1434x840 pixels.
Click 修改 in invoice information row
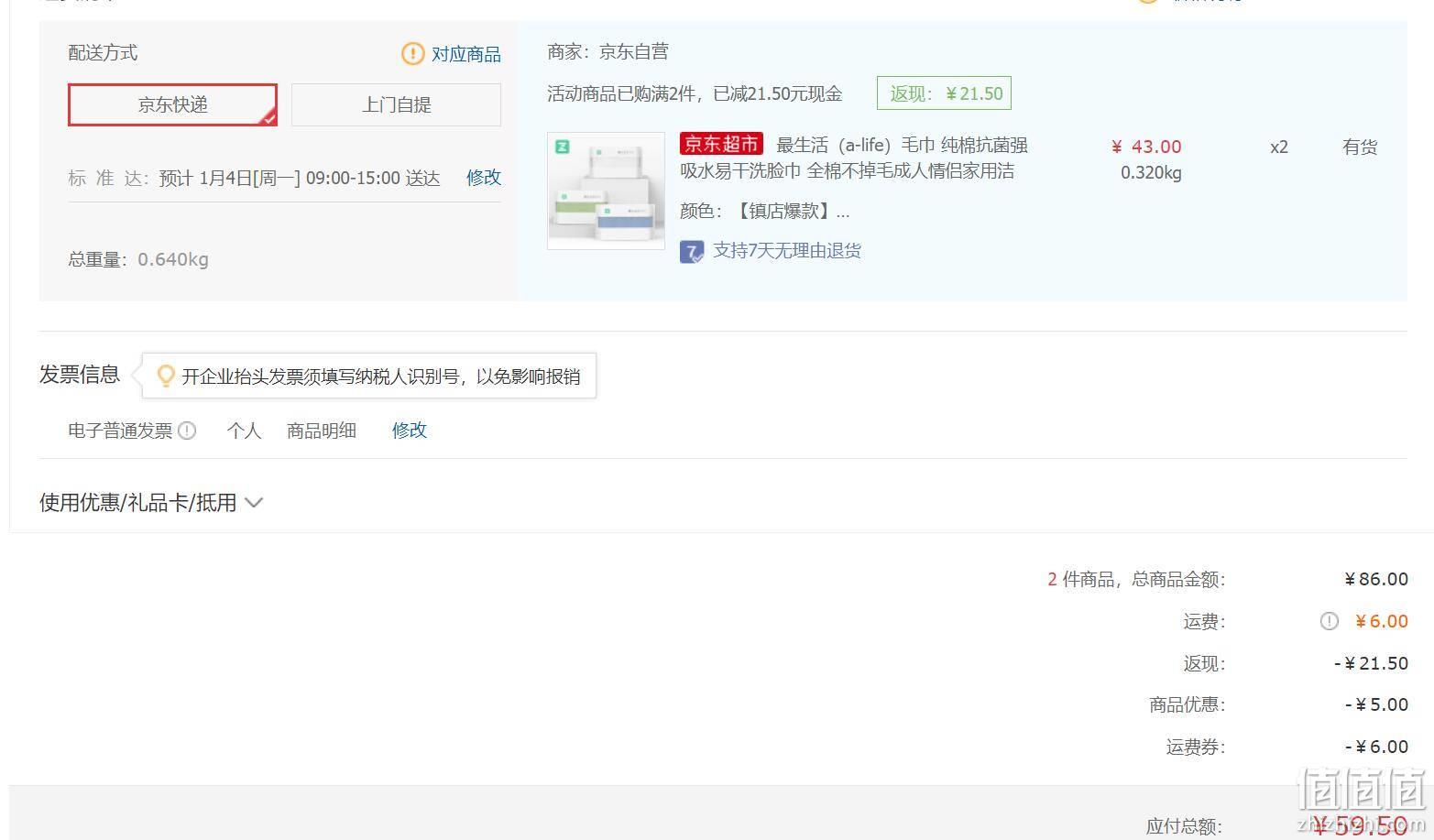(410, 431)
